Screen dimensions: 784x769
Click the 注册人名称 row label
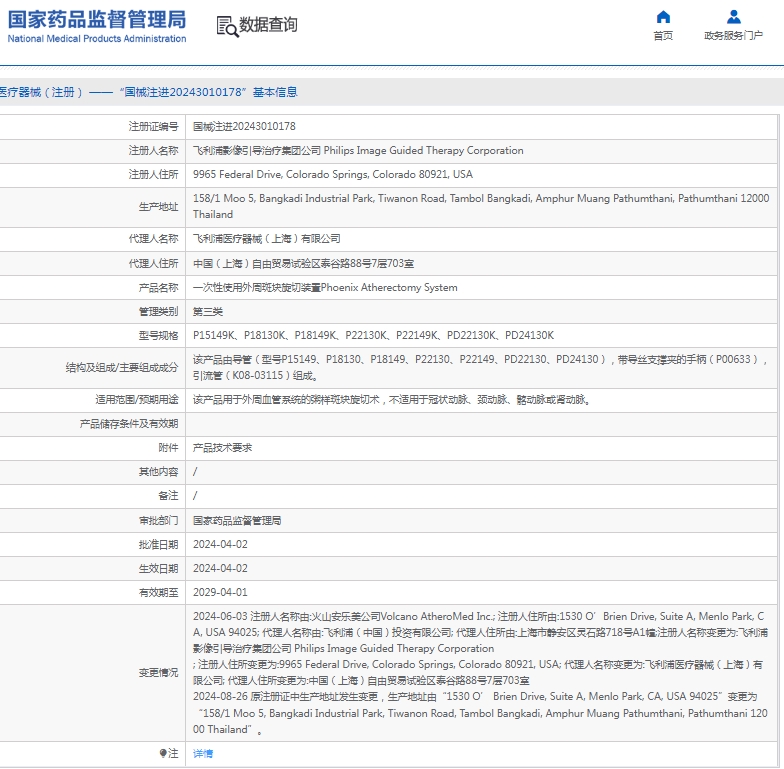coord(154,150)
